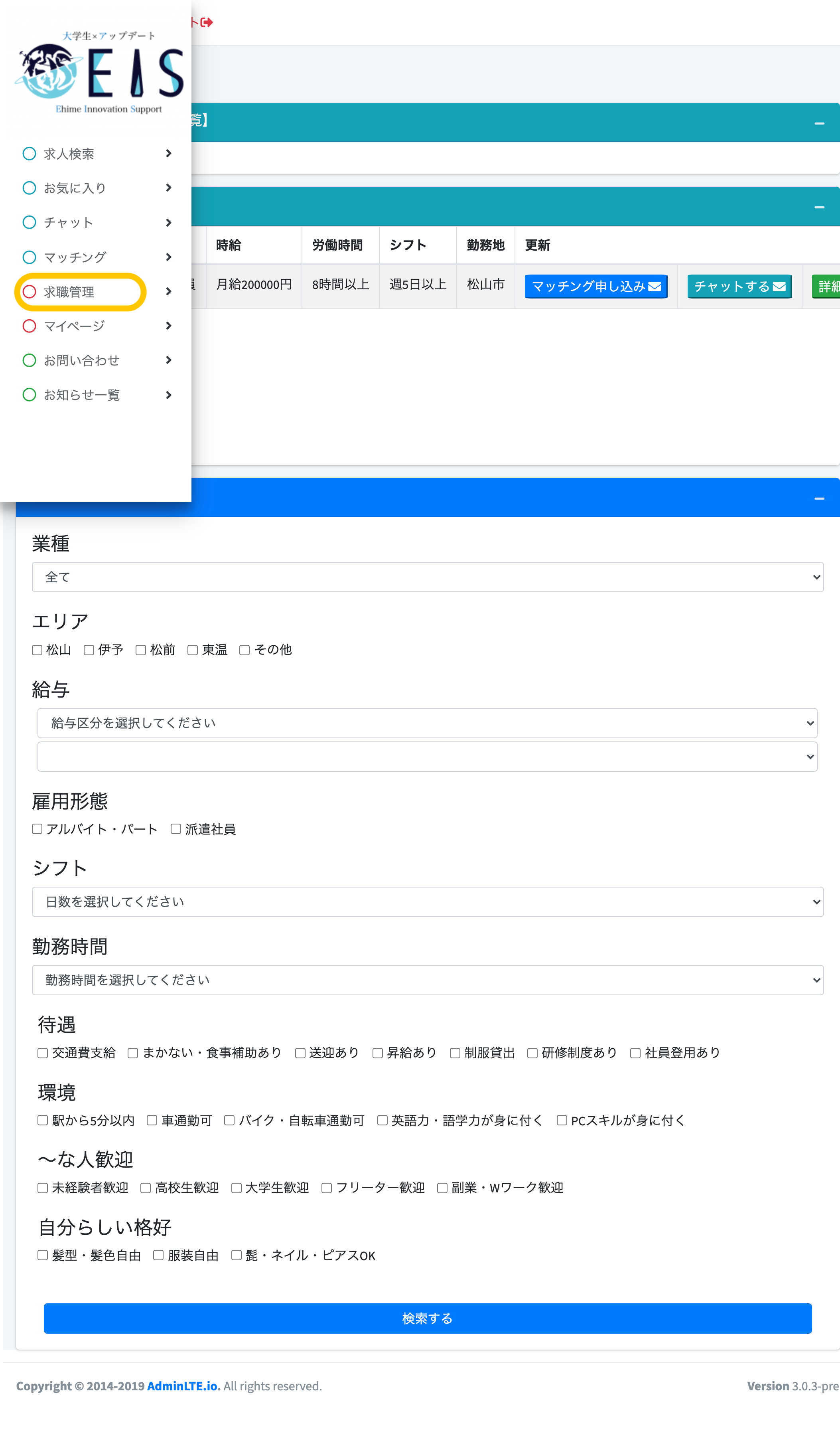840x1447 pixels.
Task: Open マイページ in the sidebar
Action: click(74, 326)
